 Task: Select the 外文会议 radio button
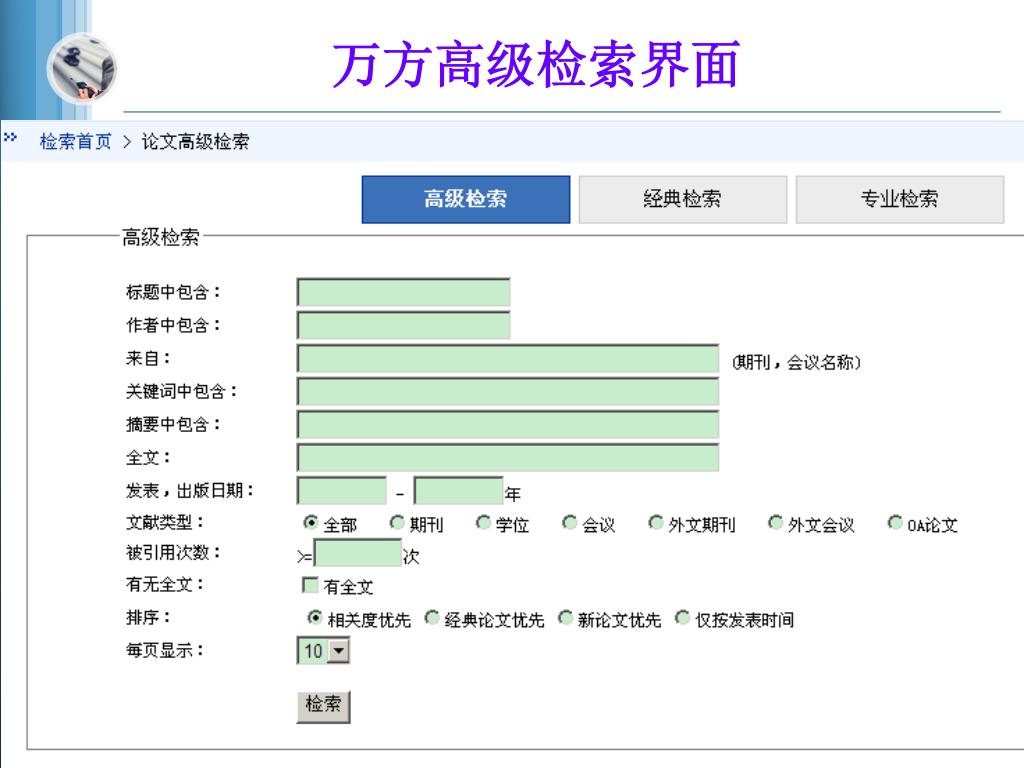coord(775,522)
